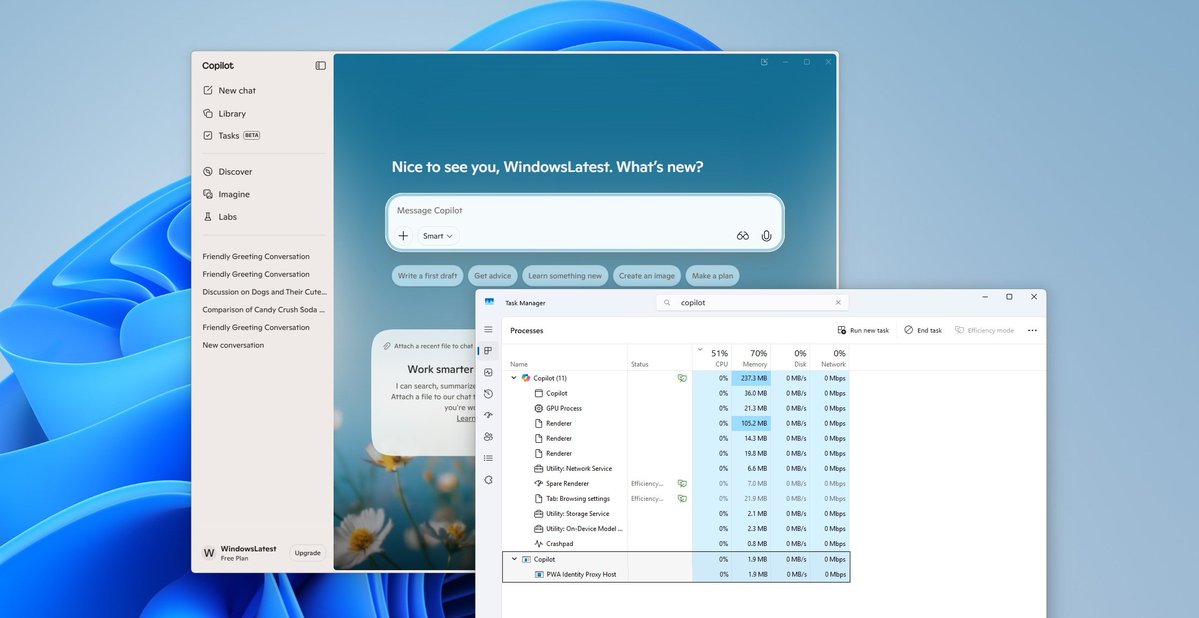Open the Startup apps panel

[488, 415]
